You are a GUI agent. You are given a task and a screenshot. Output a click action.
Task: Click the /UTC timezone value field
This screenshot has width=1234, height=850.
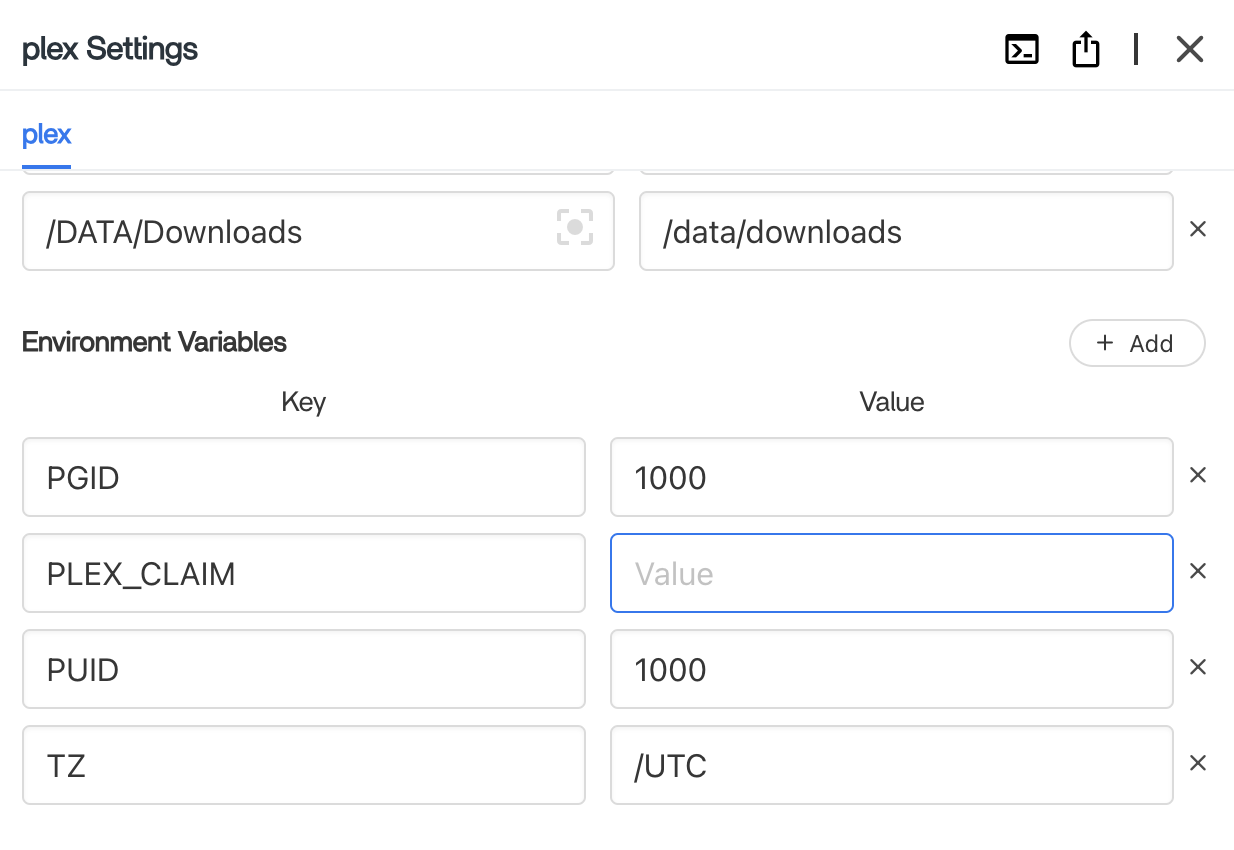(x=892, y=765)
